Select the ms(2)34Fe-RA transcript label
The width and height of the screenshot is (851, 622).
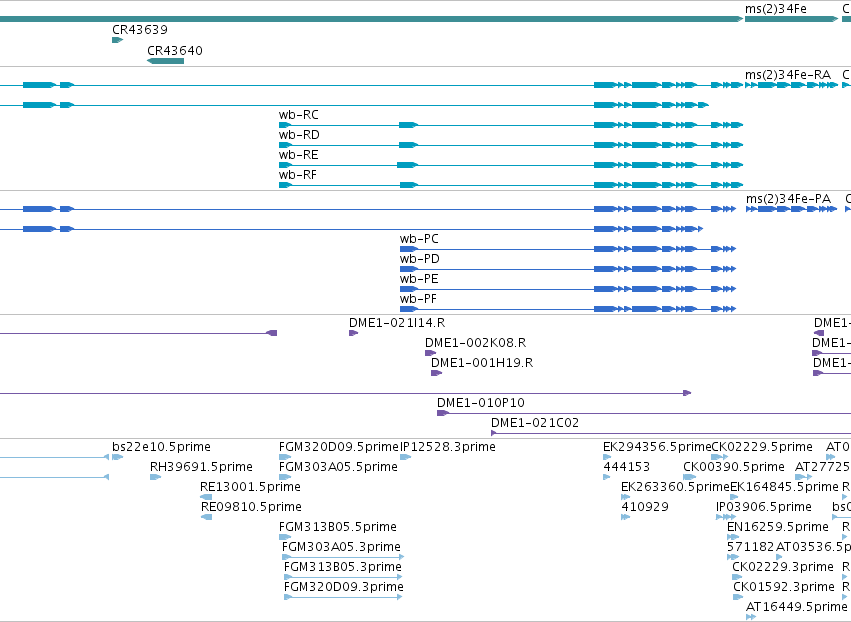click(x=788, y=75)
